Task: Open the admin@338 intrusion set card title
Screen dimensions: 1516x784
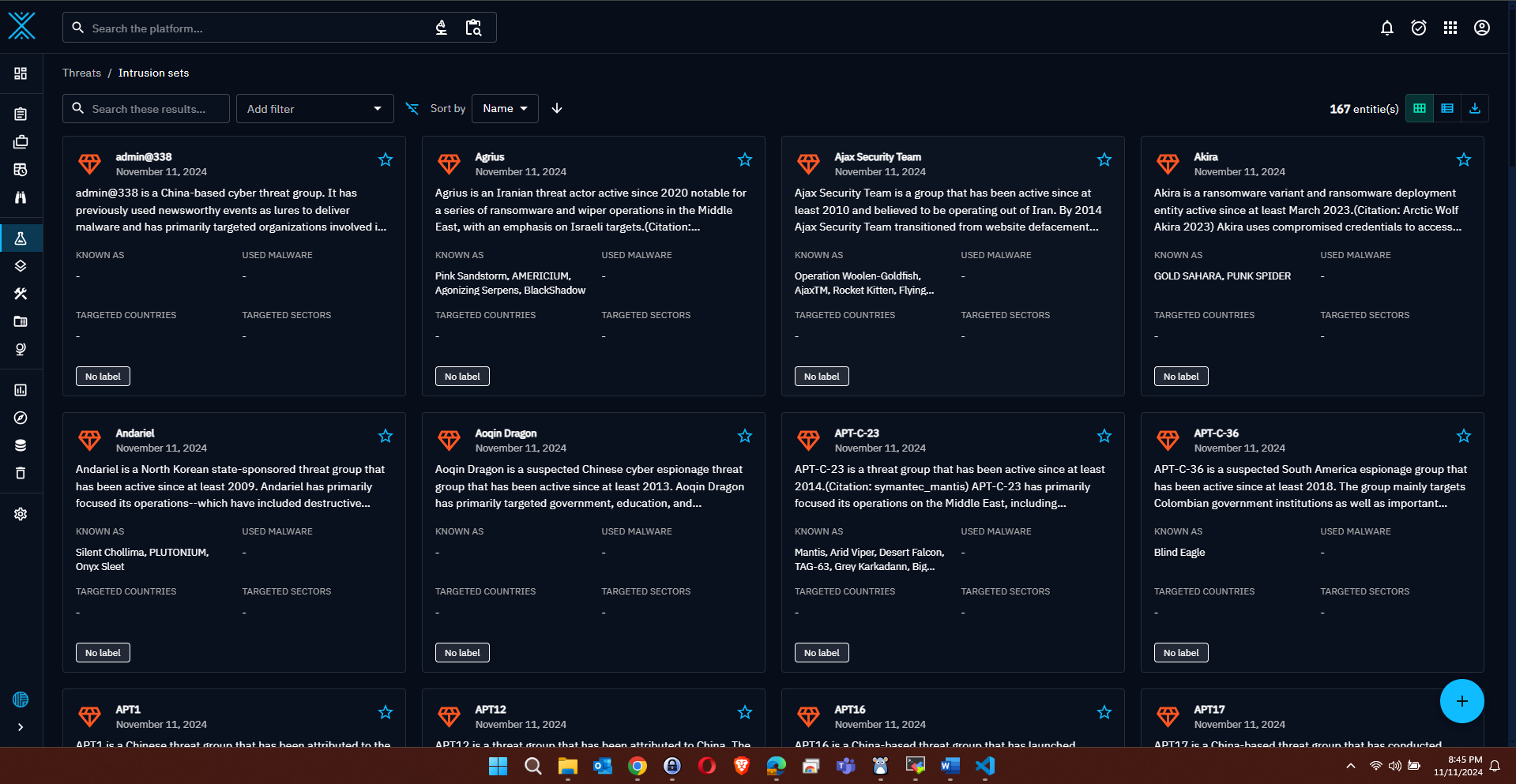Action: tap(144, 157)
